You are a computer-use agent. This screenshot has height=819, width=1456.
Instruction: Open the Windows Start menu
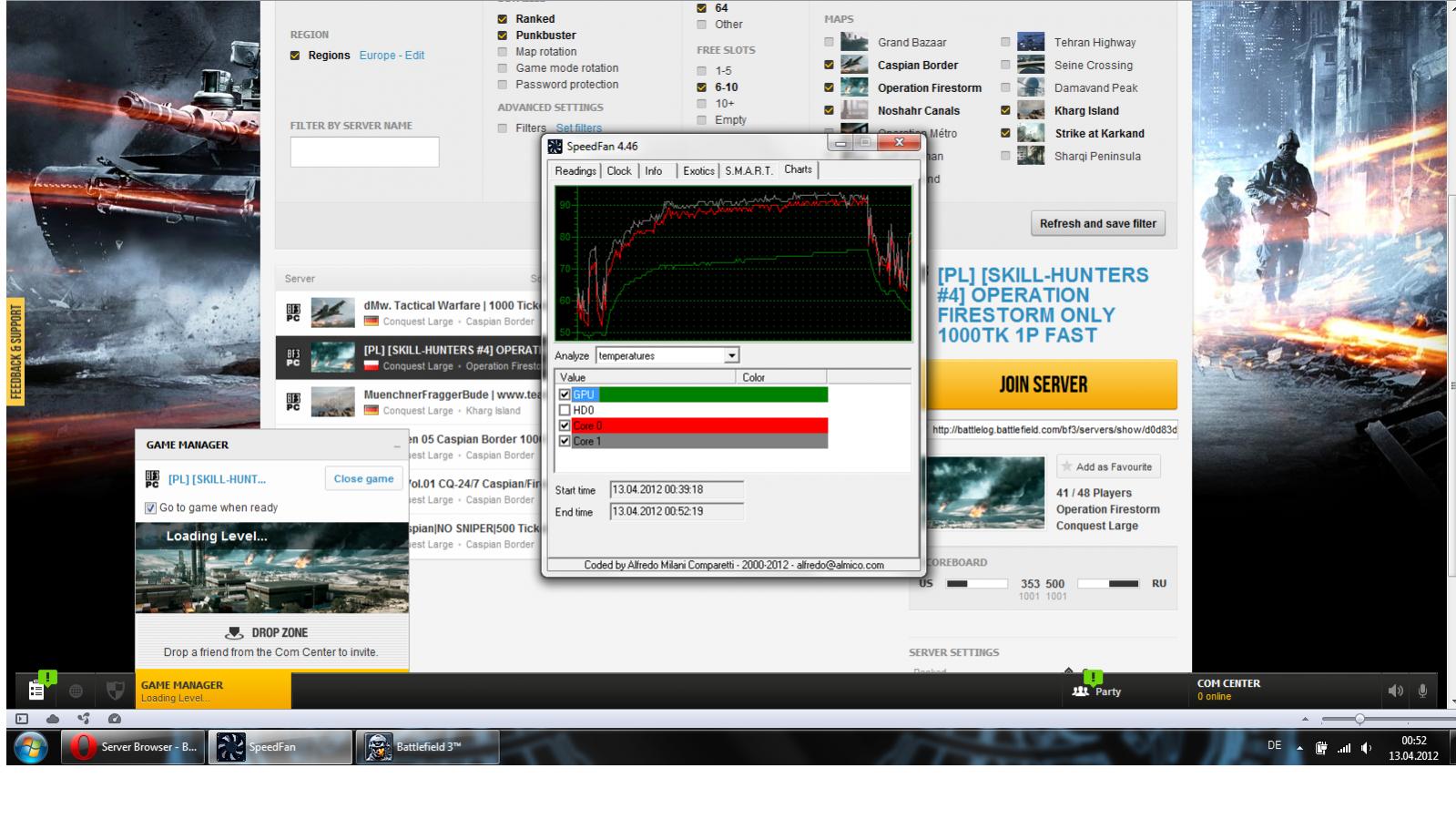(31, 747)
